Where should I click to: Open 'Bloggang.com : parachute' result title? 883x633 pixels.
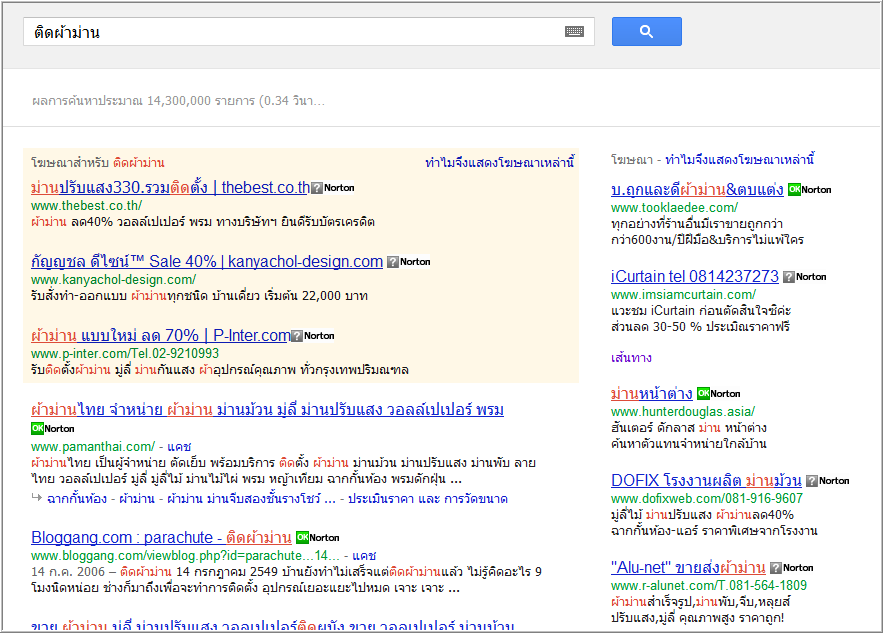click(x=161, y=537)
